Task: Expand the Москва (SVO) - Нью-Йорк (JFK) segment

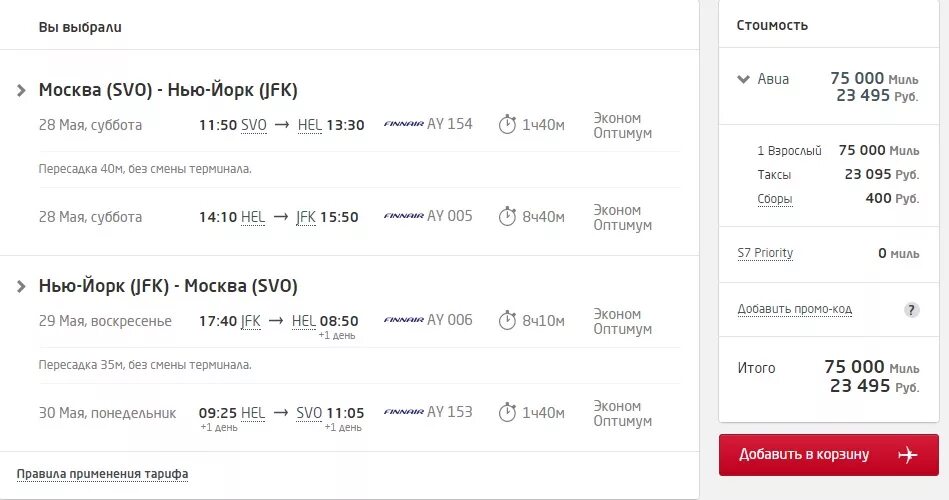Action: pos(22,90)
